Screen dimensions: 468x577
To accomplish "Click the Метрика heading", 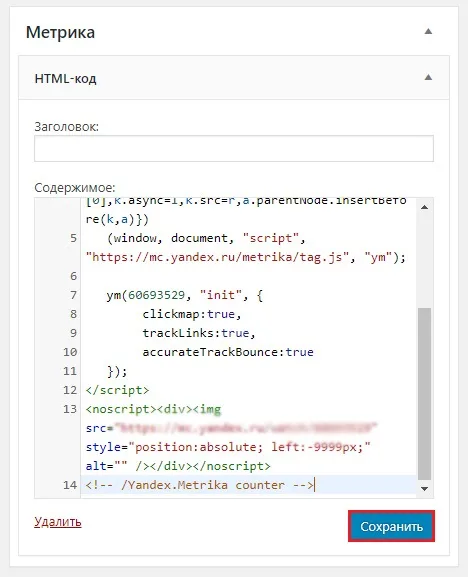I will click(x=60, y=32).
